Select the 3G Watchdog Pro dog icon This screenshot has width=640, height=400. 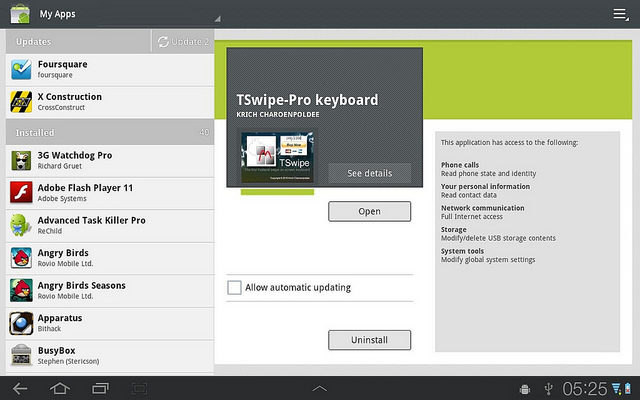coord(21,160)
